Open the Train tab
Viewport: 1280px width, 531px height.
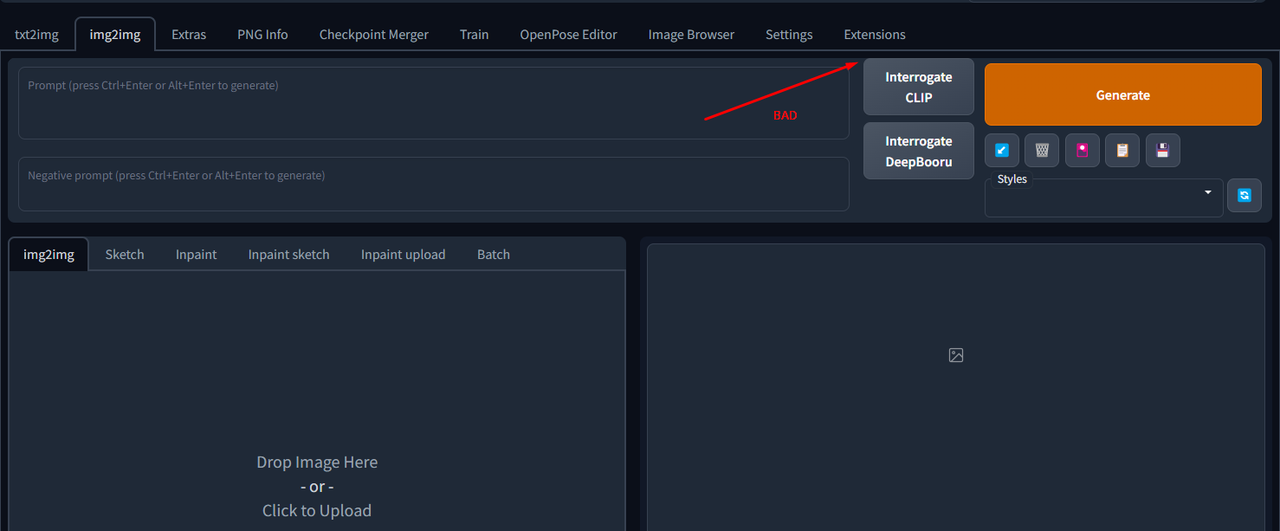(474, 34)
